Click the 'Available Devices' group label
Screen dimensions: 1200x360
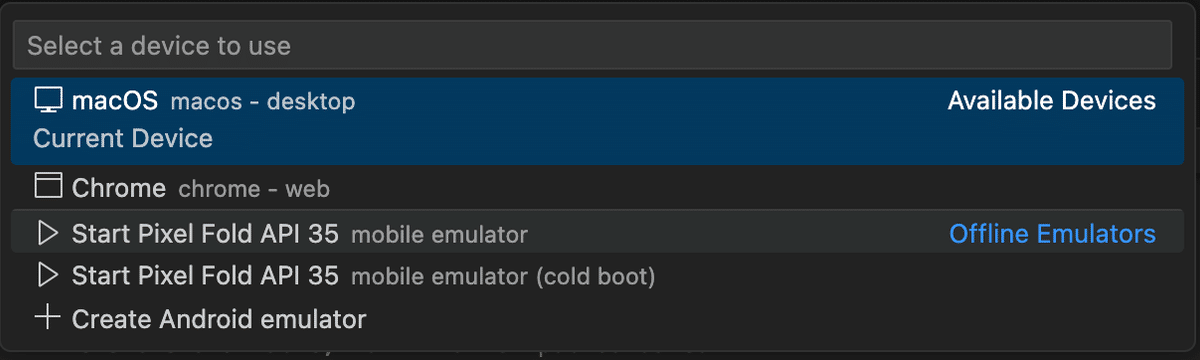click(x=1052, y=101)
